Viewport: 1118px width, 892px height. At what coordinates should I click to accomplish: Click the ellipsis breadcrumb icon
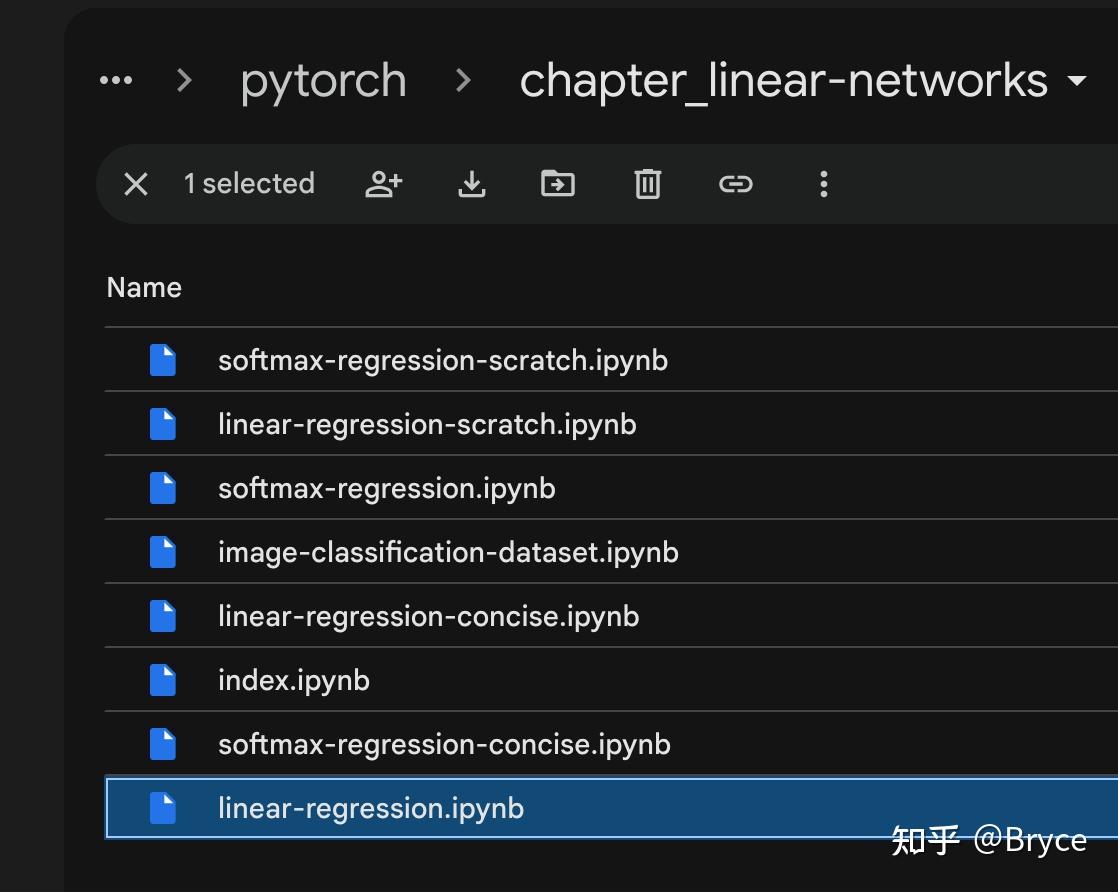click(x=115, y=80)
